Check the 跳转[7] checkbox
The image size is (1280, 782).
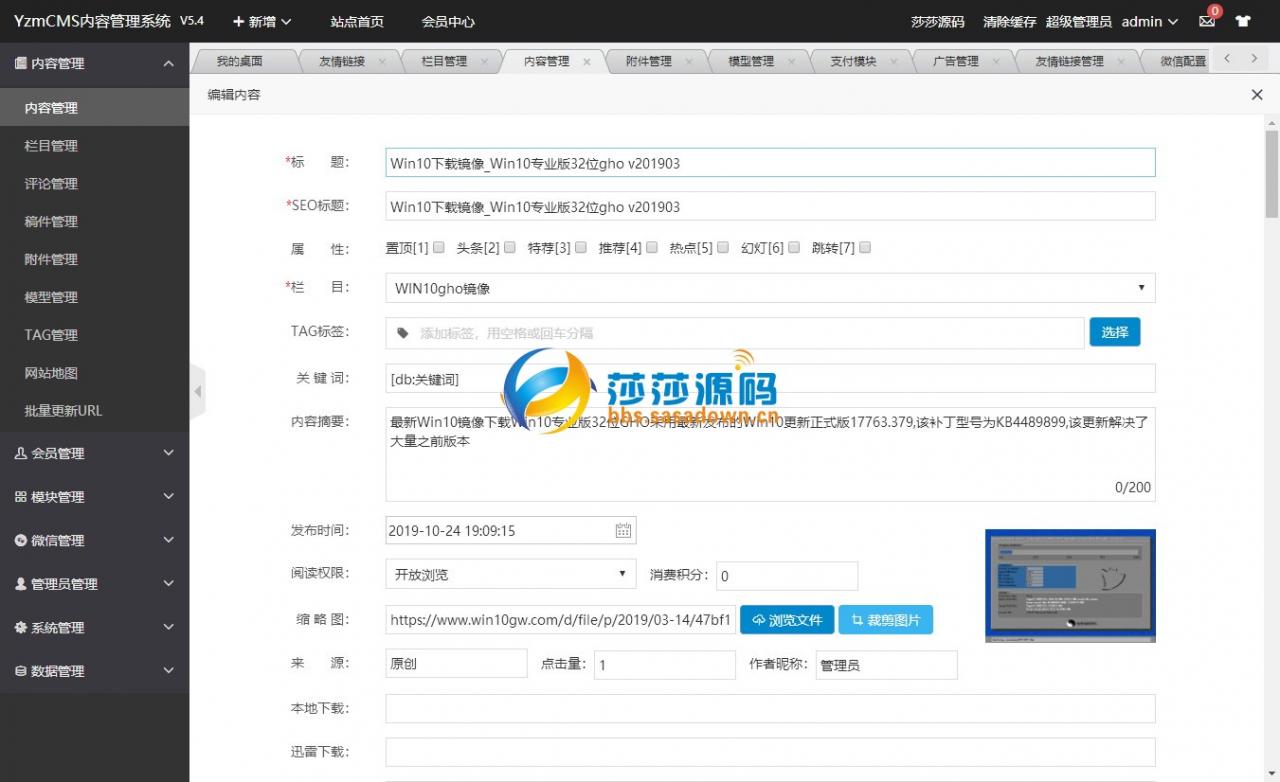[x=865, y=247]
